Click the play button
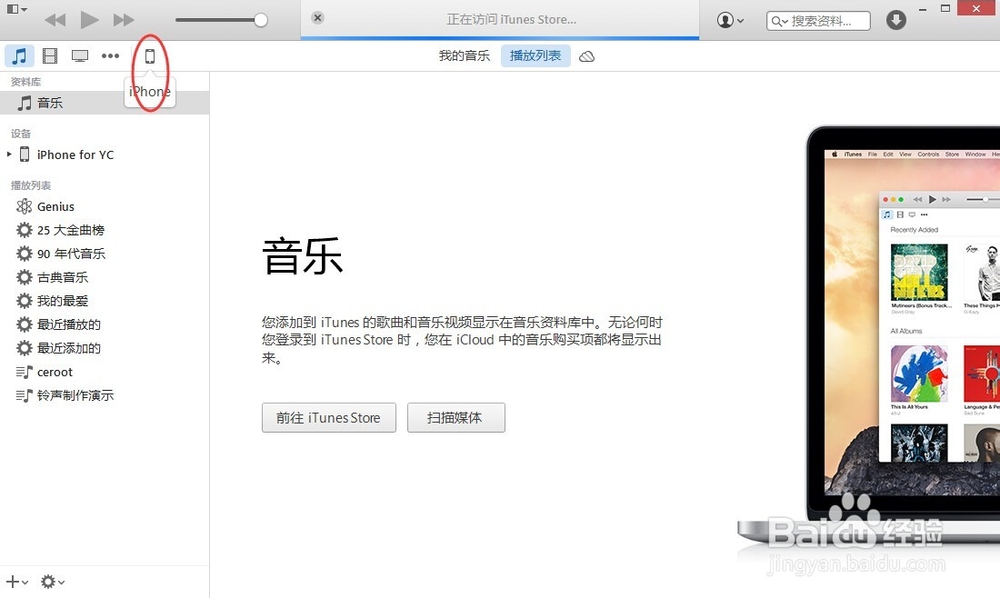 coord(89,20)
